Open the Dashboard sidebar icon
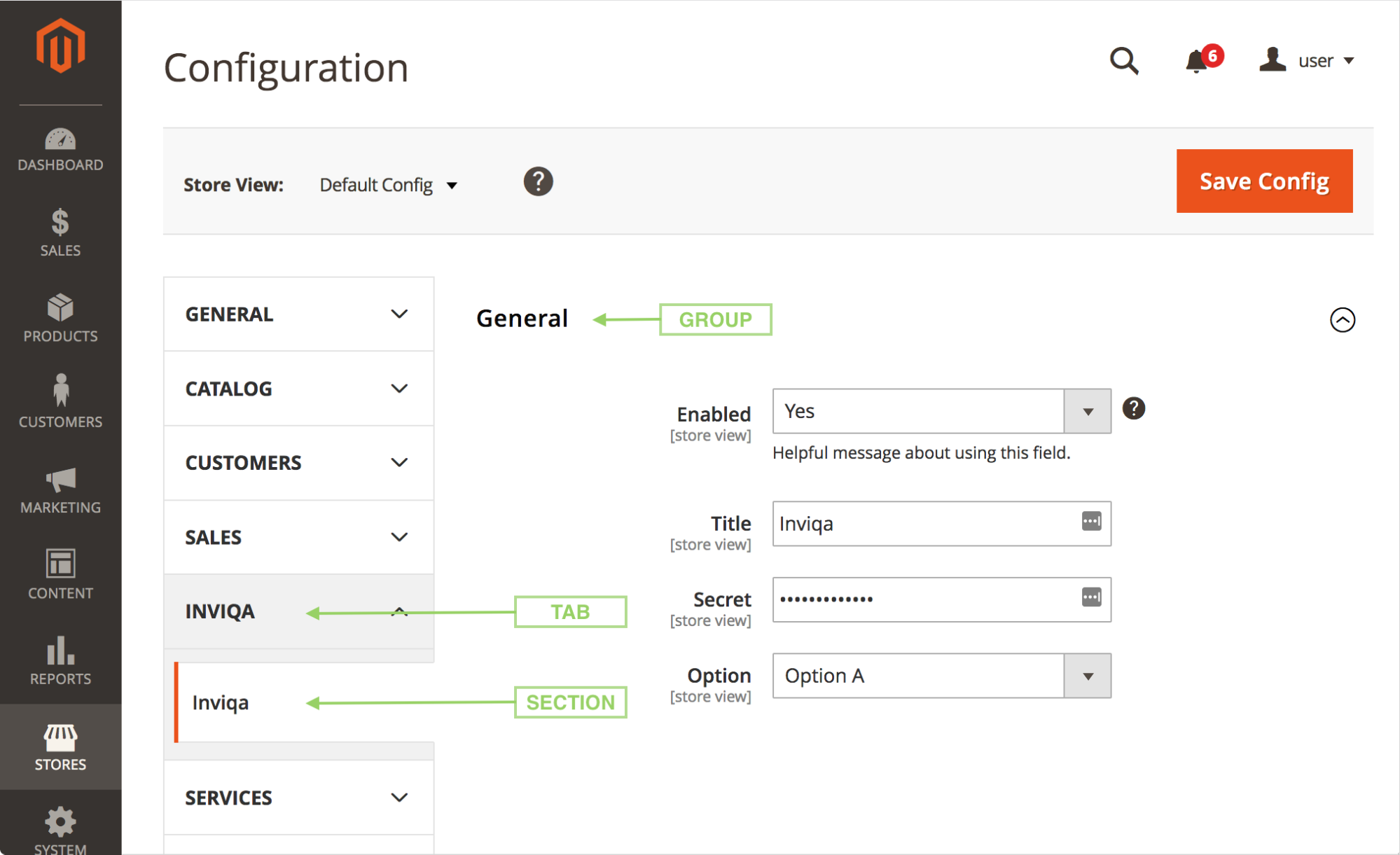Screen dimensions: 1400x855 pos(60,139)
